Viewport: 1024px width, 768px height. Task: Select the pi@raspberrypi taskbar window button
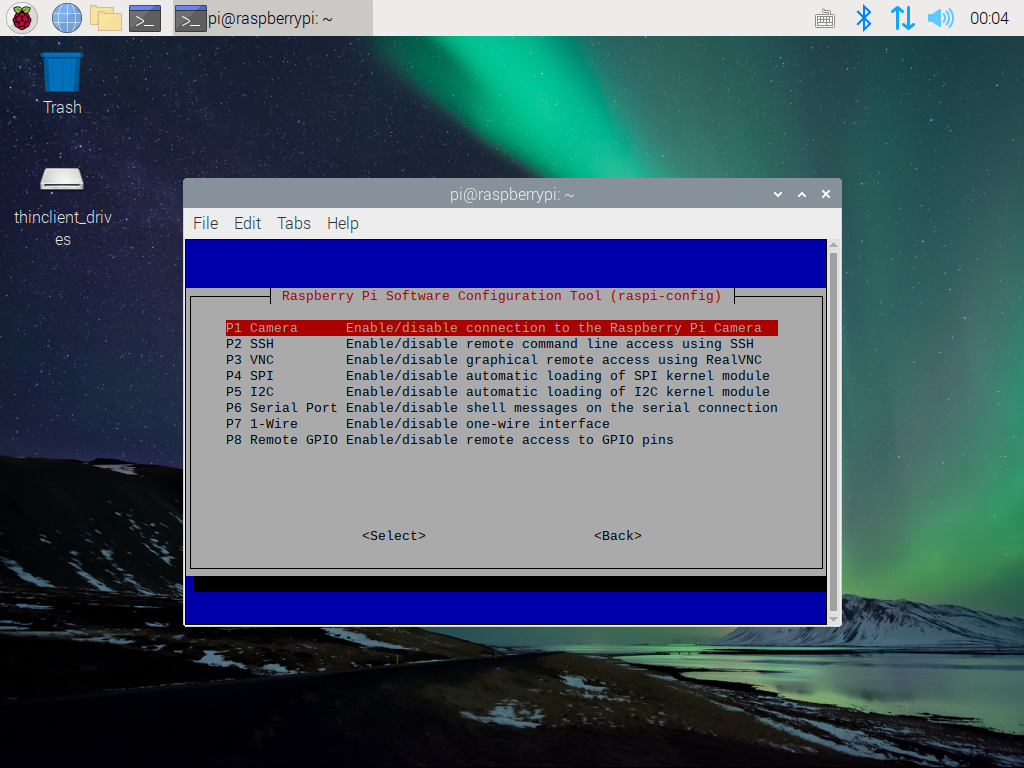tap(273, 18)
